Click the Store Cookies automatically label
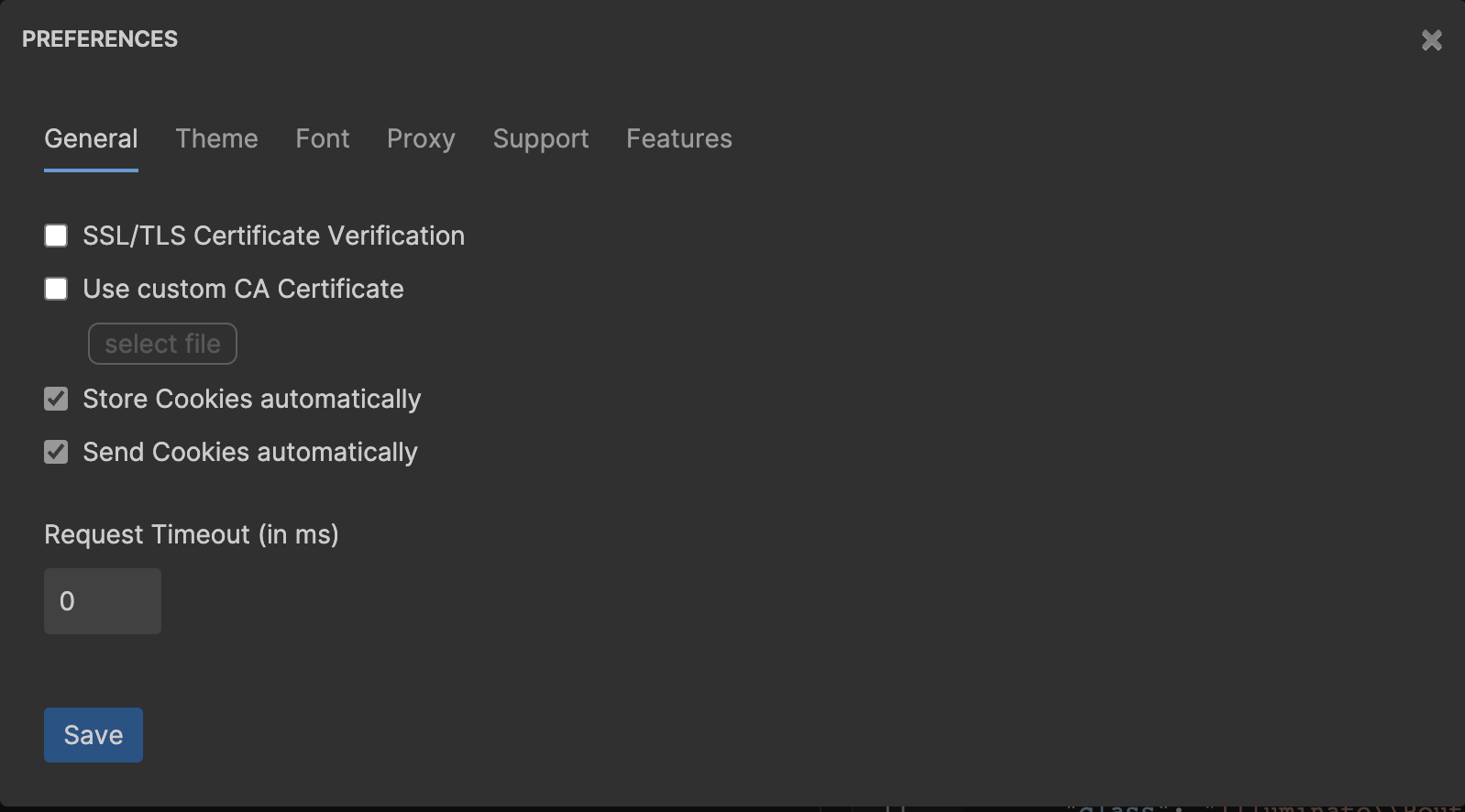The height and width of the screenshot is (812, 1465). [251, 399]
